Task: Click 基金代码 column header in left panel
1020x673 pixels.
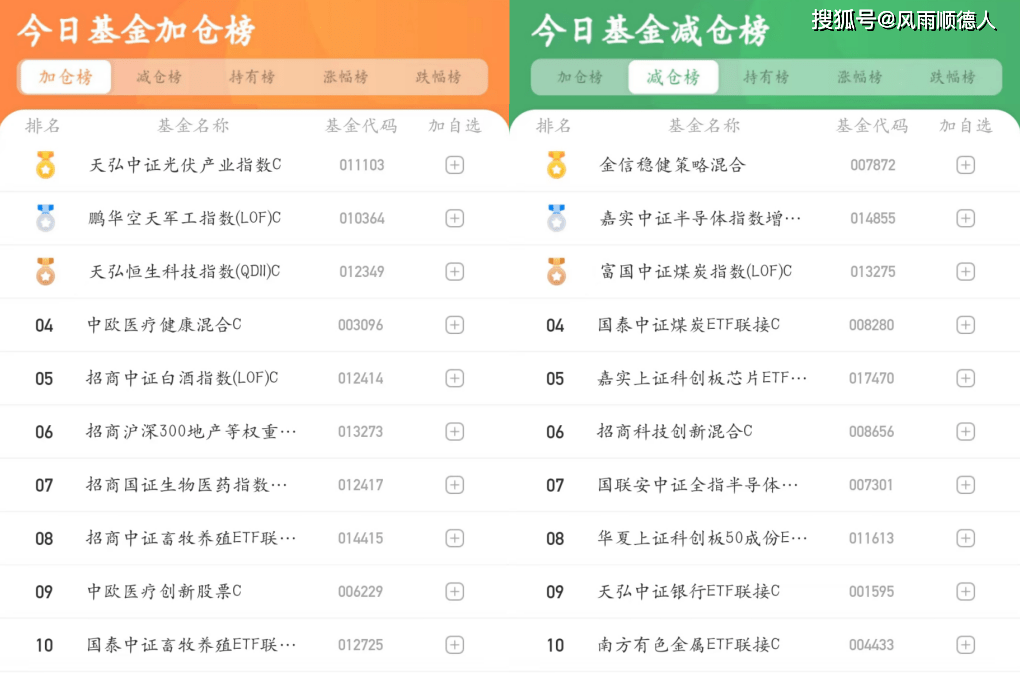Action: (x=361, y=126)
